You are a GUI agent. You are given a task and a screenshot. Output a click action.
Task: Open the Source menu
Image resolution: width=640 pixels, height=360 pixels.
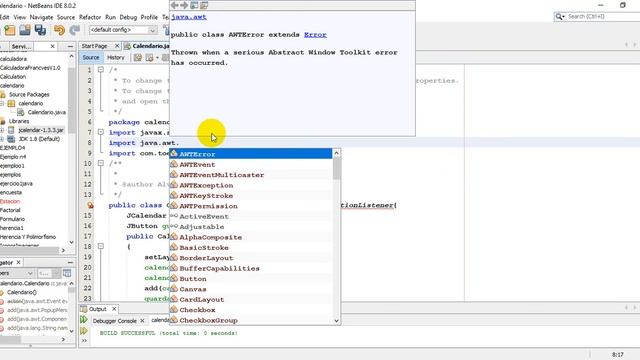pos(66,17)
